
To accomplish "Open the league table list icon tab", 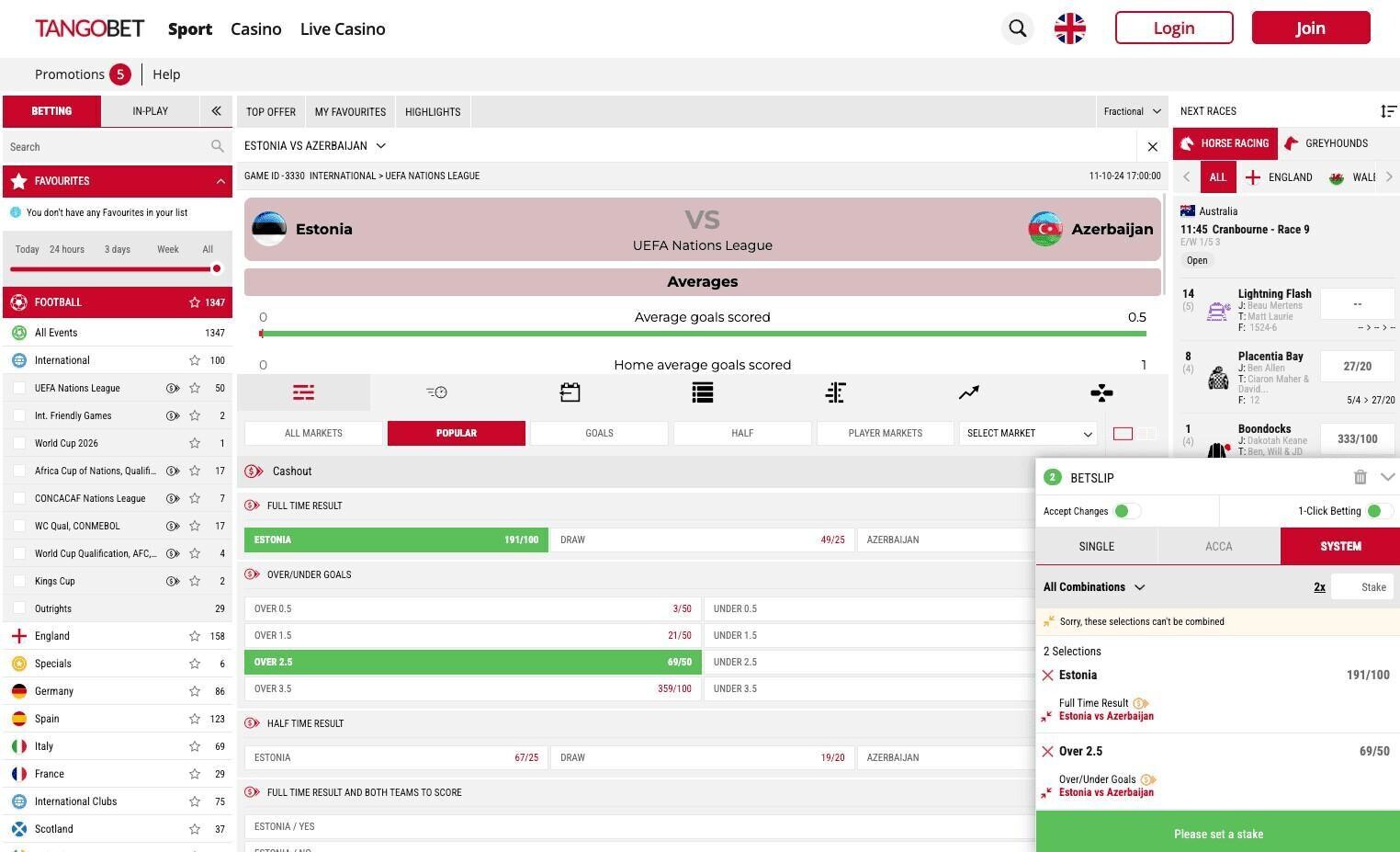I will click(x=703, y=392).
